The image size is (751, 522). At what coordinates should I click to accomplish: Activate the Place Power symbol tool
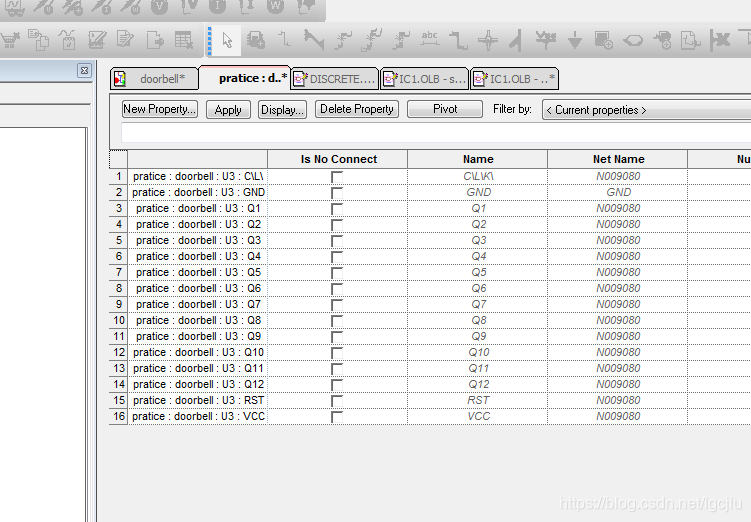[x=546, y=40]
